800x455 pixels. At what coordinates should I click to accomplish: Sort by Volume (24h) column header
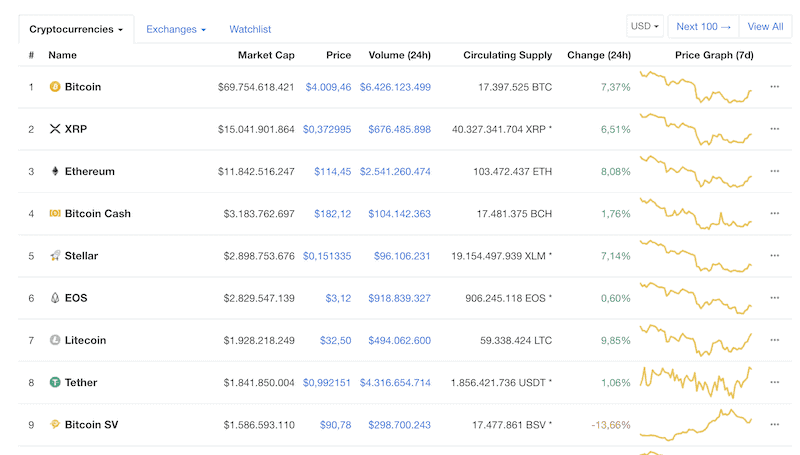[x=399, y=55]
